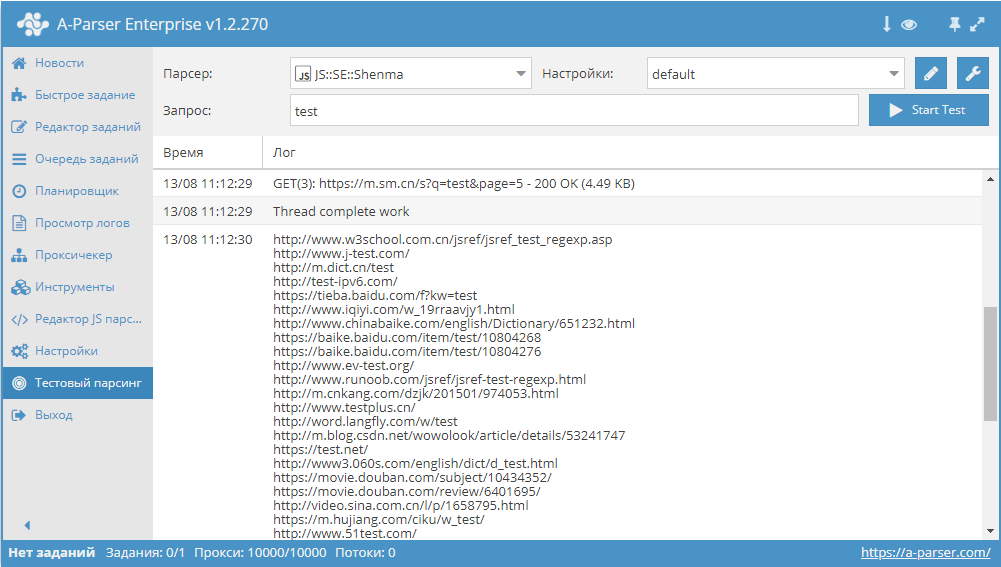The width and height of the screenshot is (1001, 567).
Task: Click the tieba.baidu.com result URL
Action: (x=375, y=296)
